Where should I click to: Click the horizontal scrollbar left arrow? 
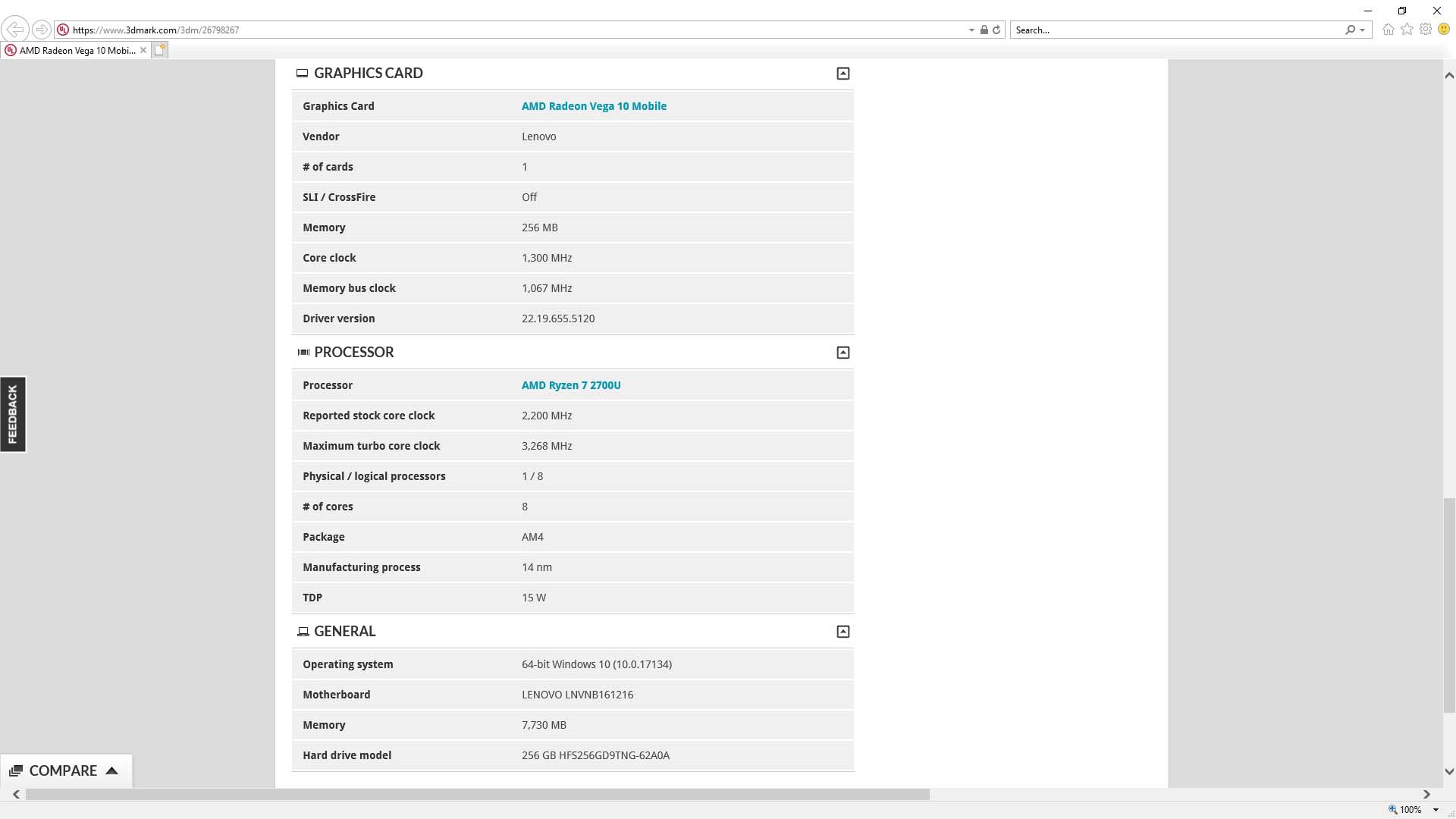pos(16,794)
